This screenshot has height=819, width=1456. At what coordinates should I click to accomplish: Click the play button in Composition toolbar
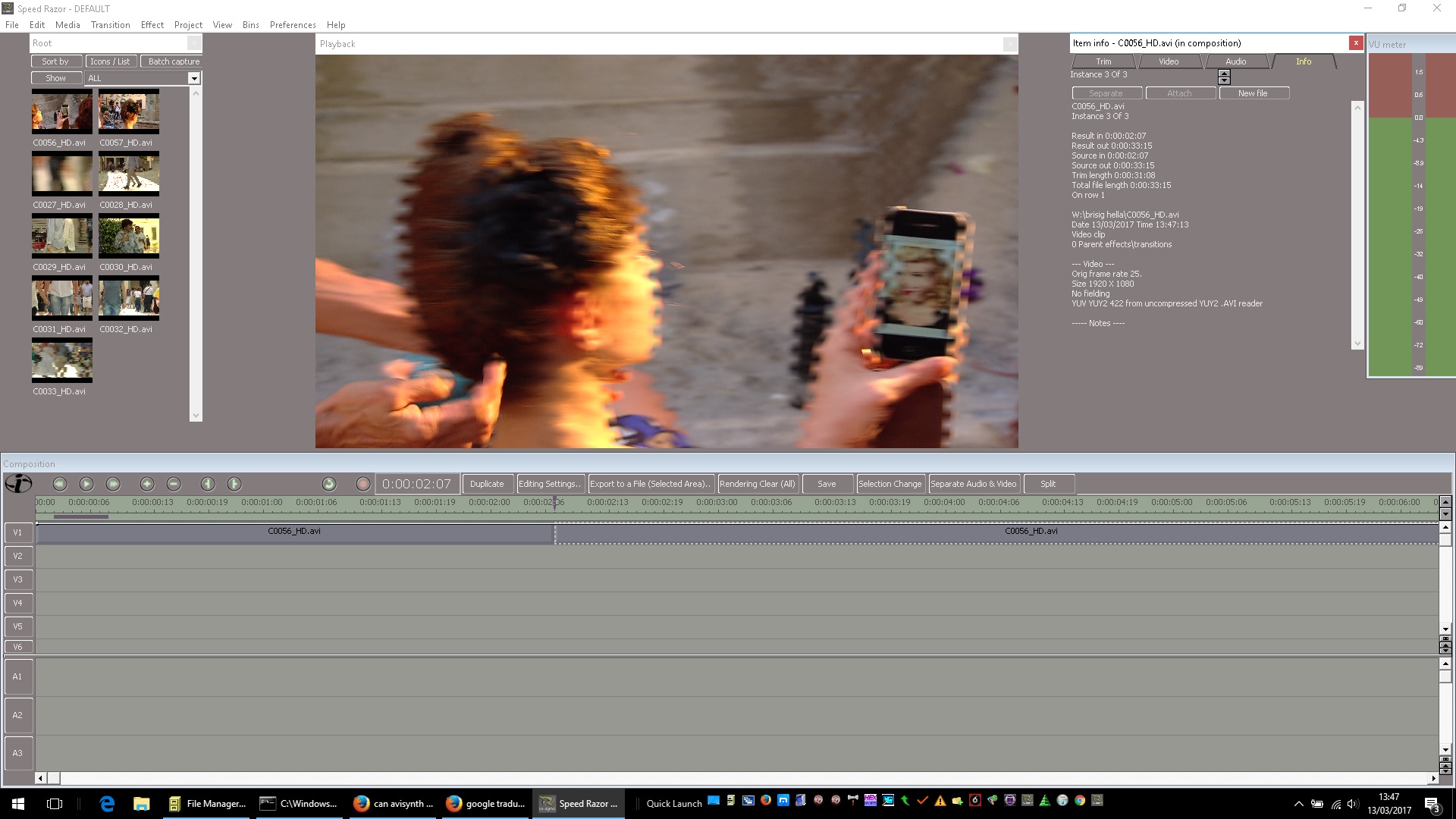pos(86,484)
